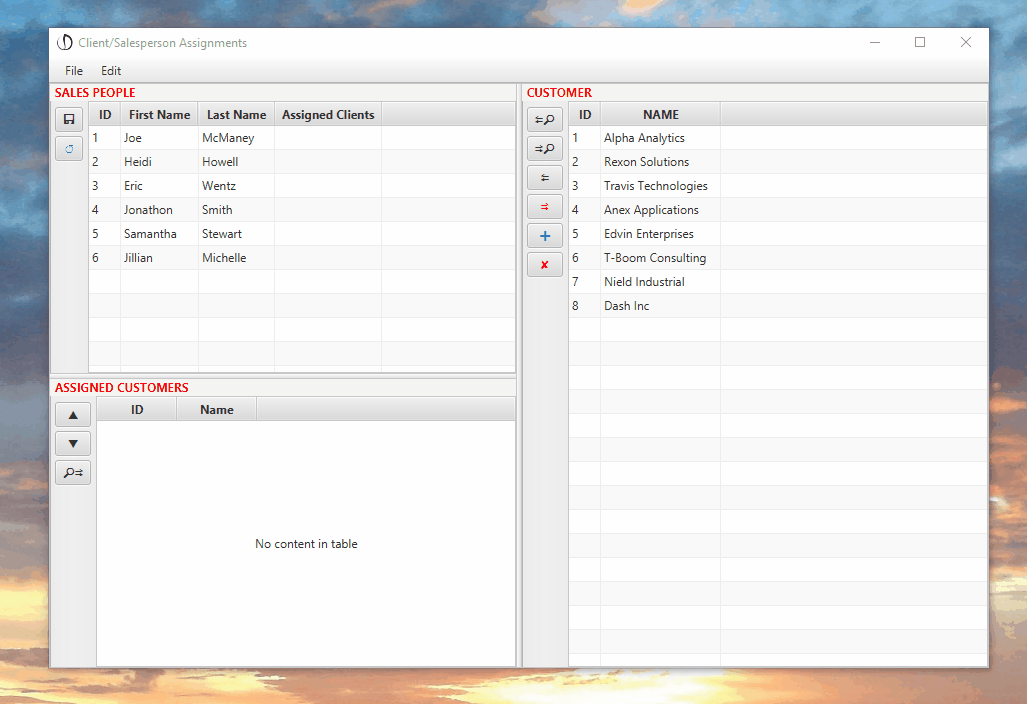Click the save floppy-disk icon in Sales People
The image size is (1027, 704).
click(x=69, y=119)
